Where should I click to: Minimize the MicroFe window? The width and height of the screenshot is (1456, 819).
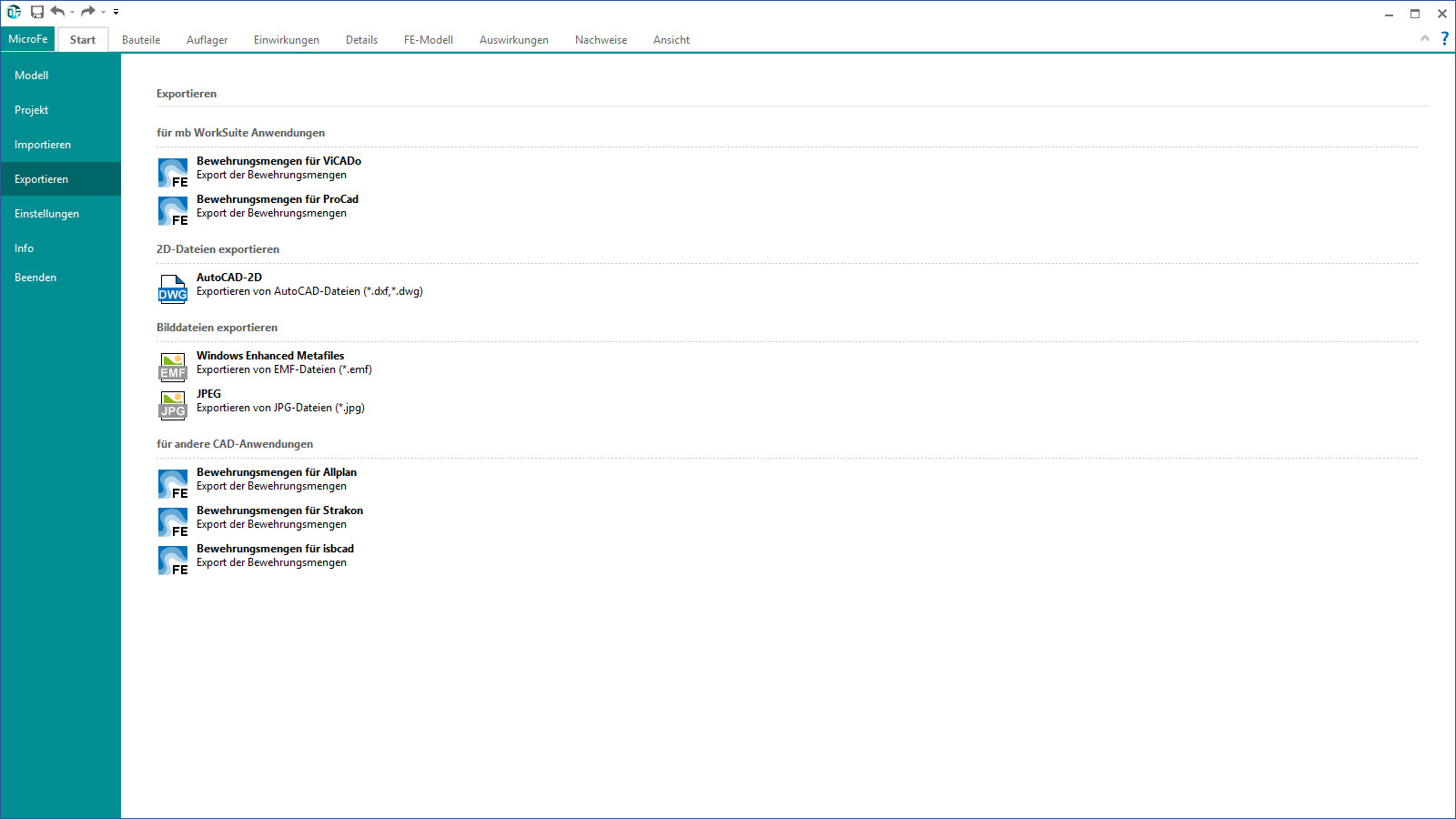(x=1389, y=14)
